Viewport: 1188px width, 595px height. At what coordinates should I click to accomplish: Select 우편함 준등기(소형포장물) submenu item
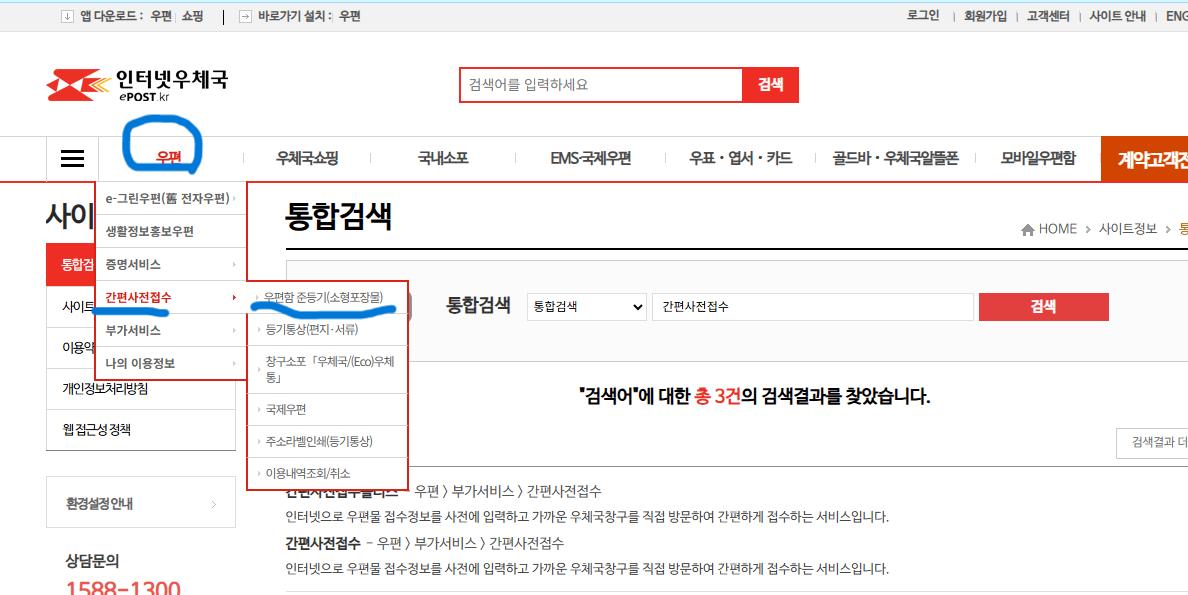pos(327,297)
